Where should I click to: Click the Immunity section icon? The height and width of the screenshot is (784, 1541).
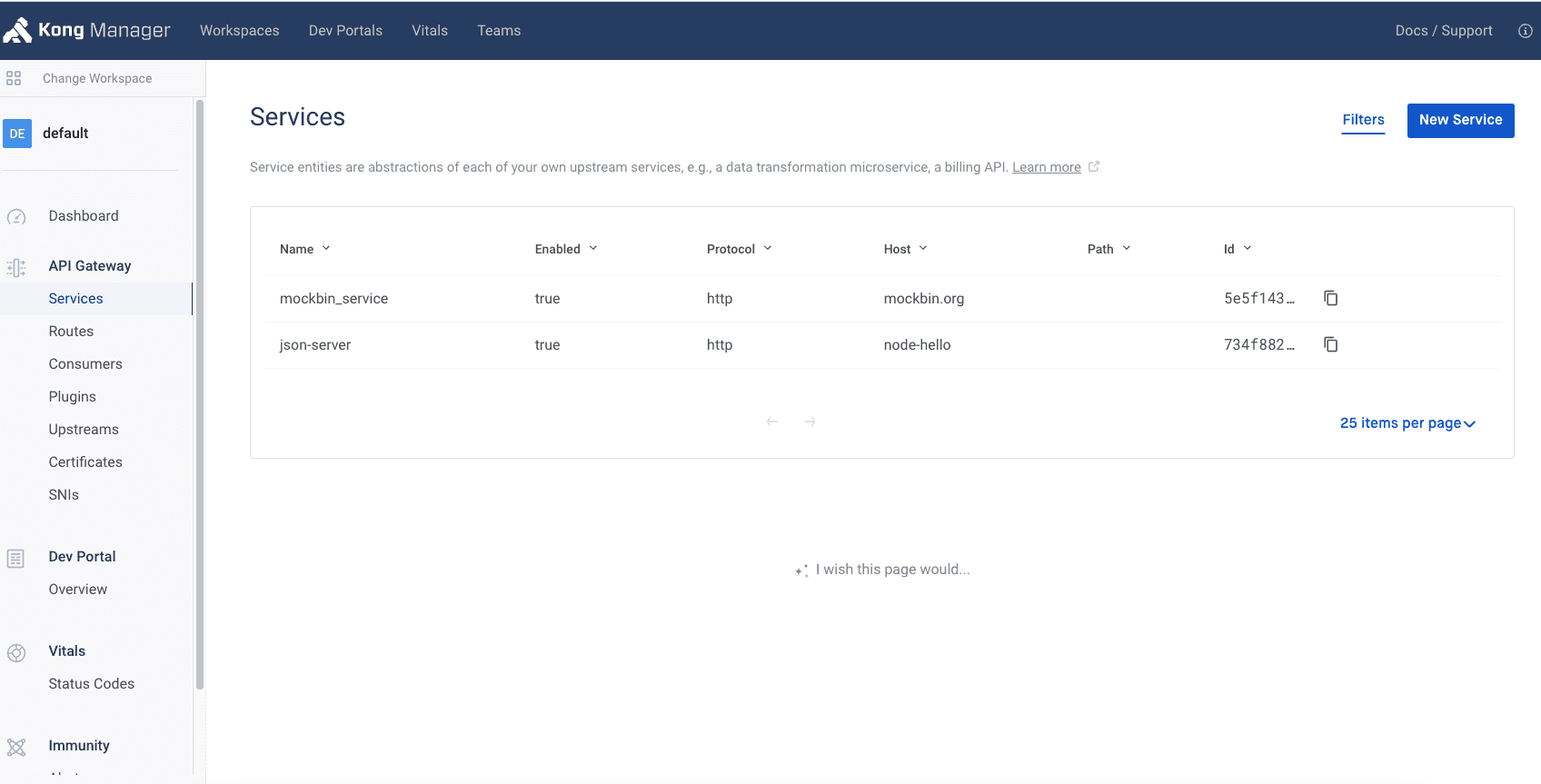[x=16, y=748]
